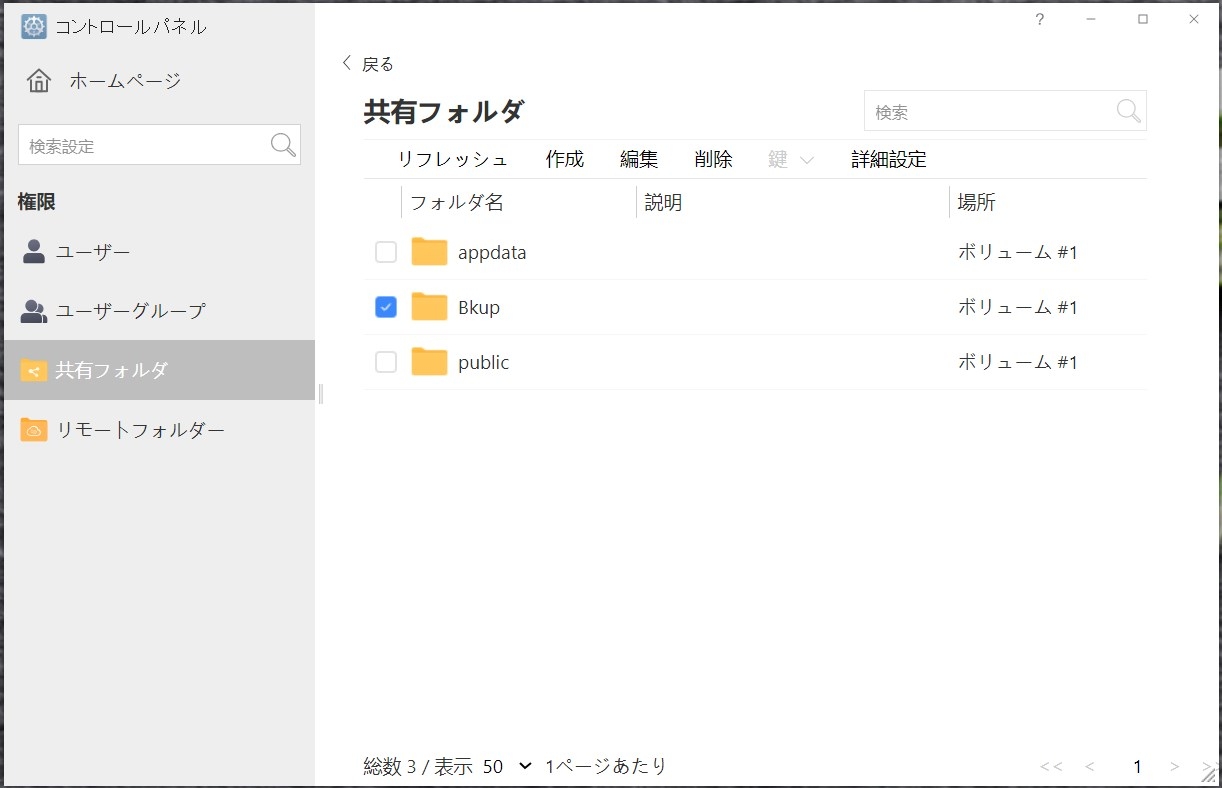The height and width of the screenshot is (788, 1222).
Task: Check the appdata folder checkbox
Action: (x=386, y=252)
